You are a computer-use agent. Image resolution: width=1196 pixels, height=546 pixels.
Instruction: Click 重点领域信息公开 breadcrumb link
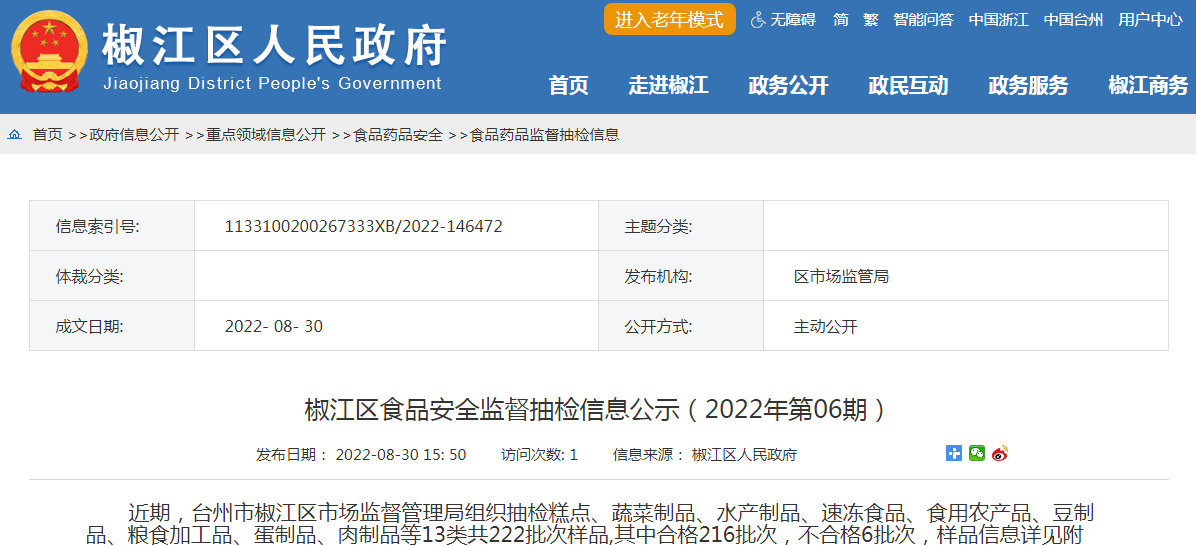coord(266,135)
